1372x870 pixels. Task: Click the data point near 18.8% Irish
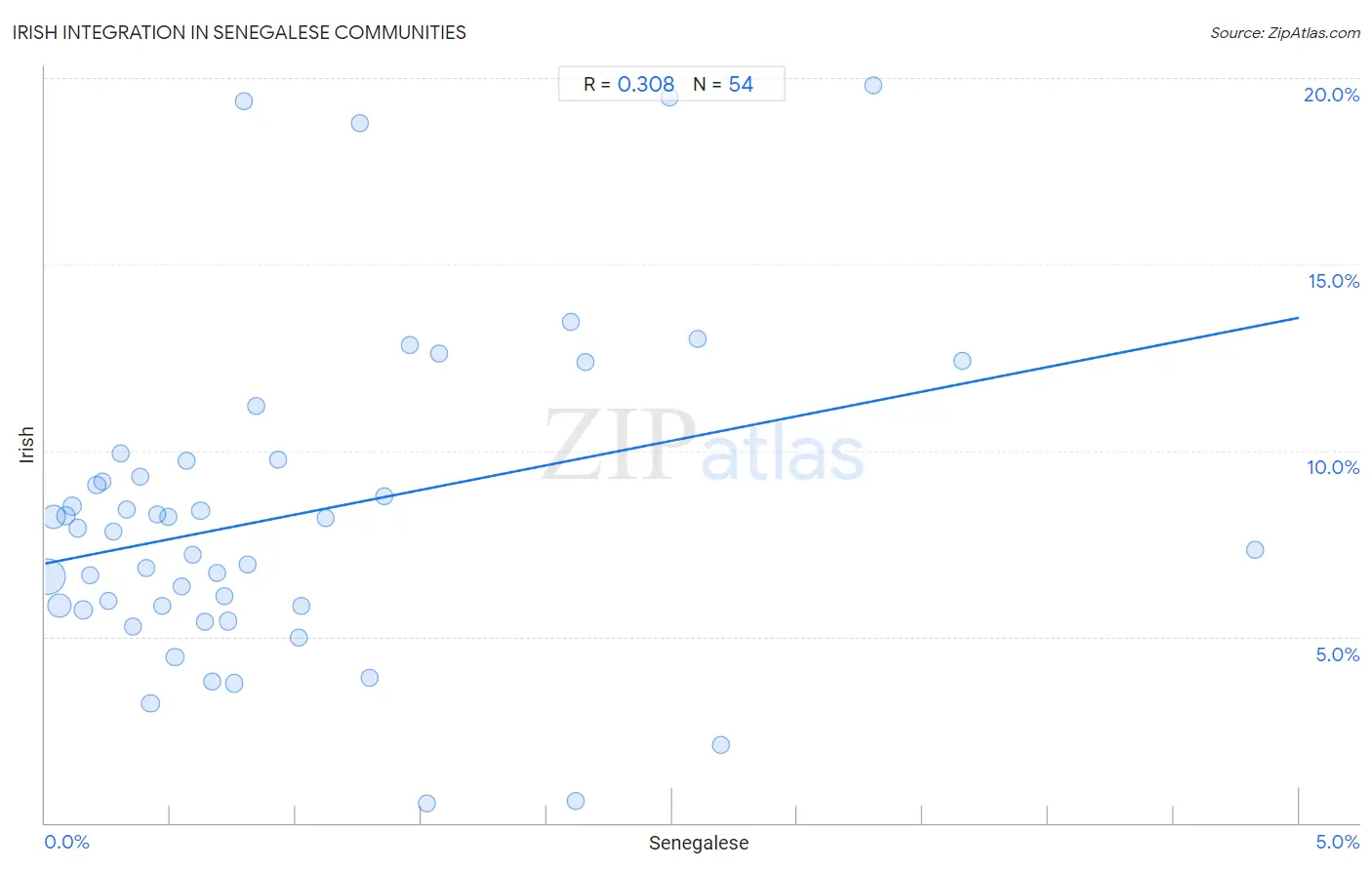(x=360, y=123)
